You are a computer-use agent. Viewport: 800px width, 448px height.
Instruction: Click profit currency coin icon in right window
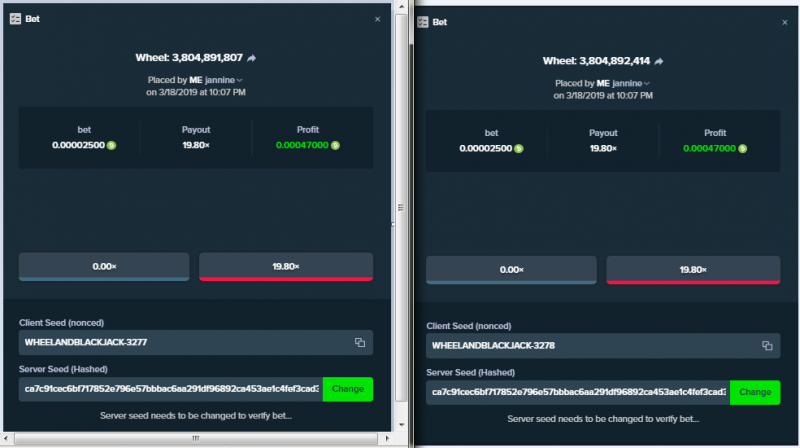(742, 148)
